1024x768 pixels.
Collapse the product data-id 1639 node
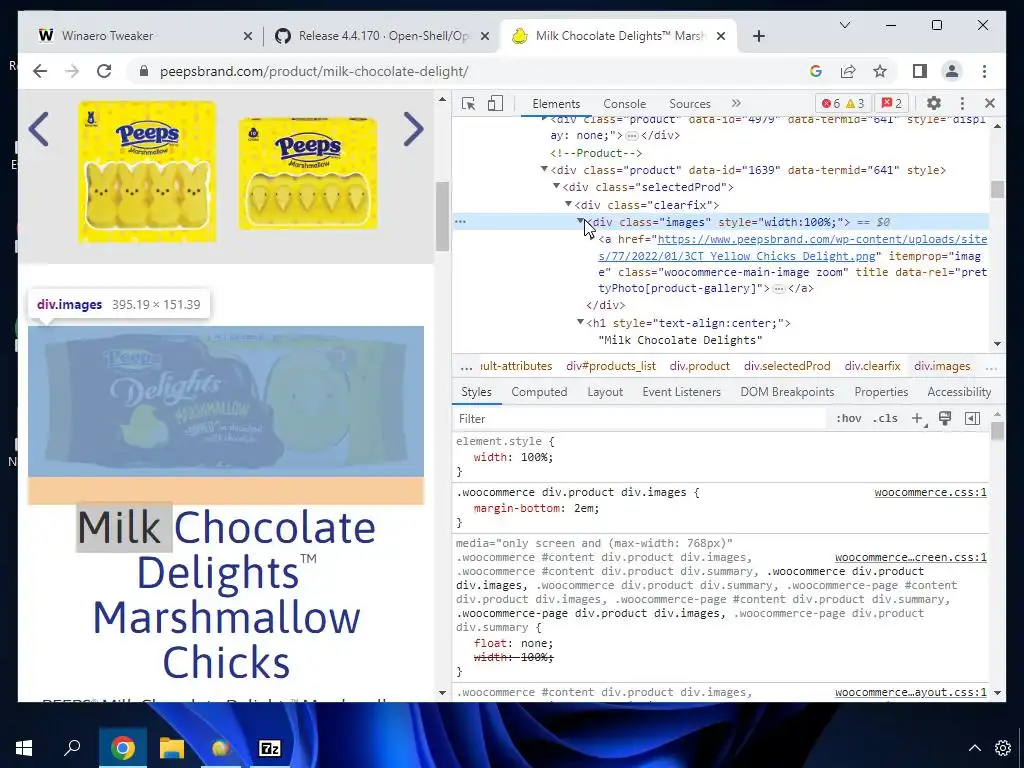(544, 170)
